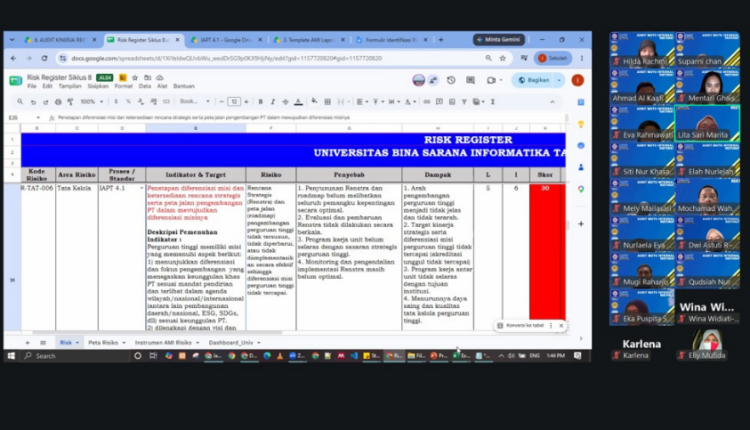Open horizontal align dropdown
The height and width of the screenshot is (430, 750).
pos(362,102)
